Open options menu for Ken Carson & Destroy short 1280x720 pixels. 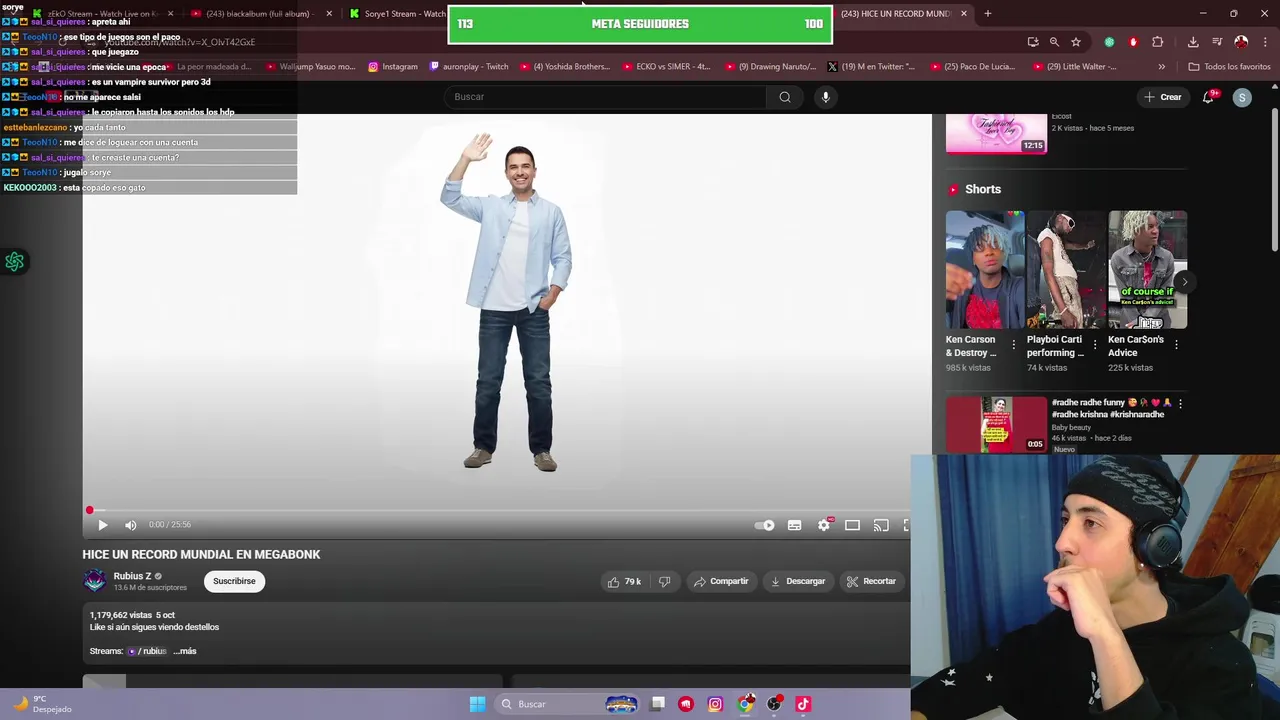click(x=1014, y=345)
